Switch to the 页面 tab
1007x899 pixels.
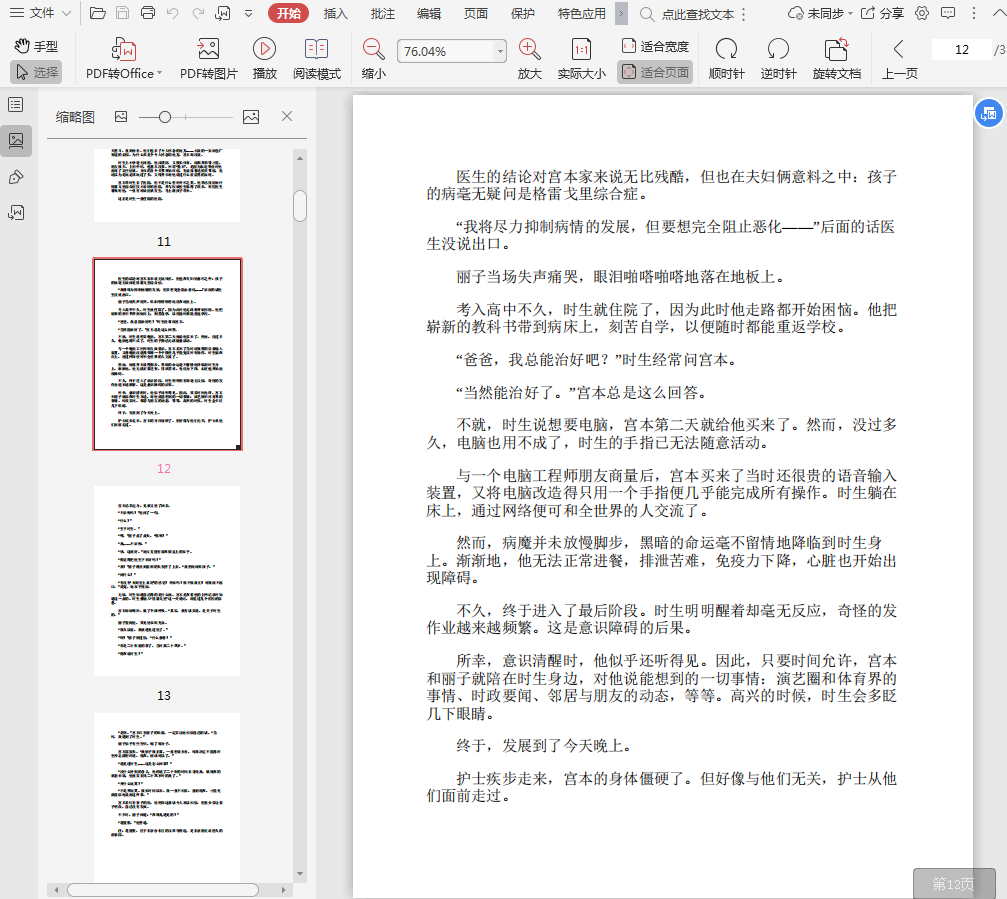point(476,13)
